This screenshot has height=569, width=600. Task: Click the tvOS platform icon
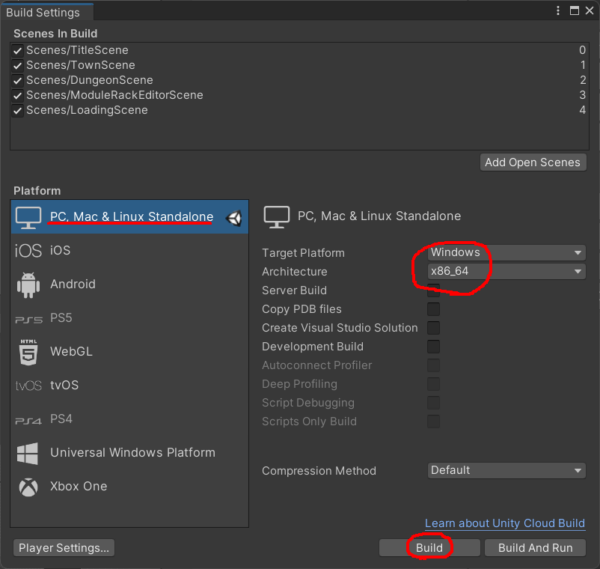coord(28,385)
